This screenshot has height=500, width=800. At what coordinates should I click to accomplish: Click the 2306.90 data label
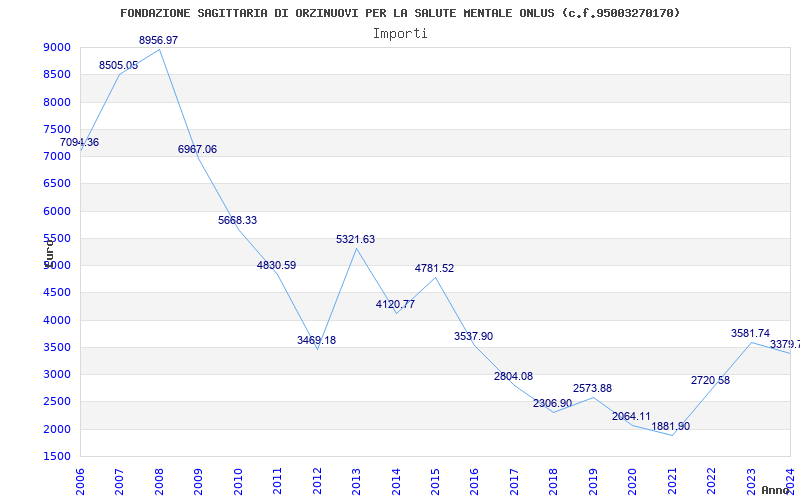pyautogui.click(x=553, y=403)
